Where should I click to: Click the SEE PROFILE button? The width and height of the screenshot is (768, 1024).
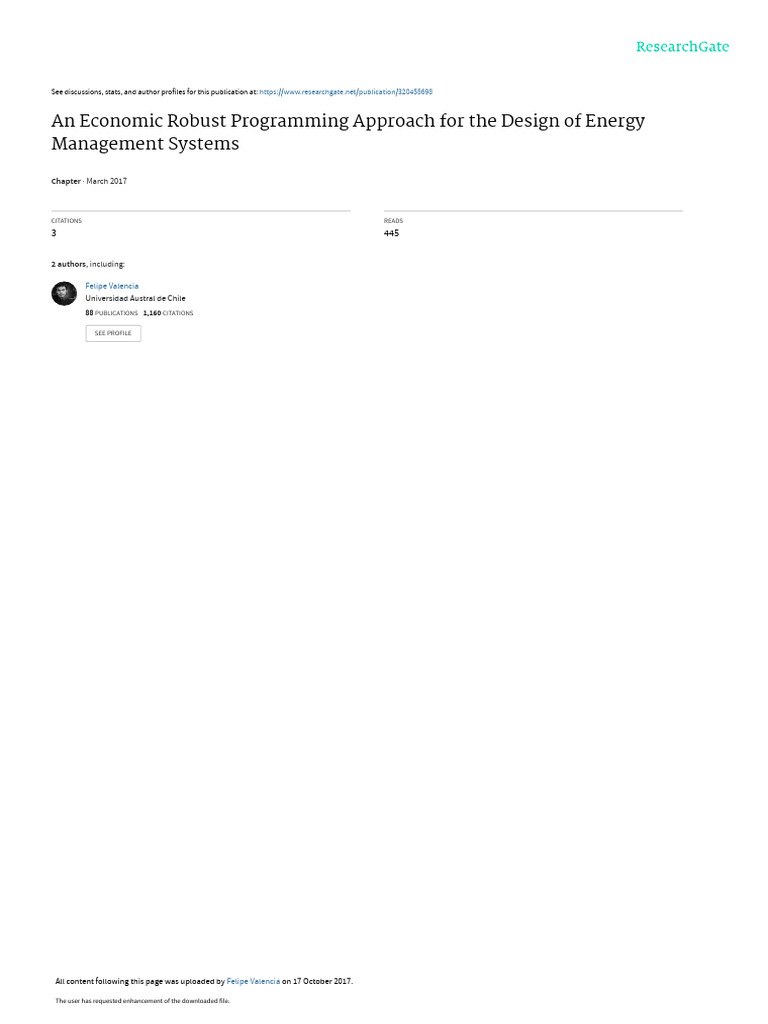(113, 333)
